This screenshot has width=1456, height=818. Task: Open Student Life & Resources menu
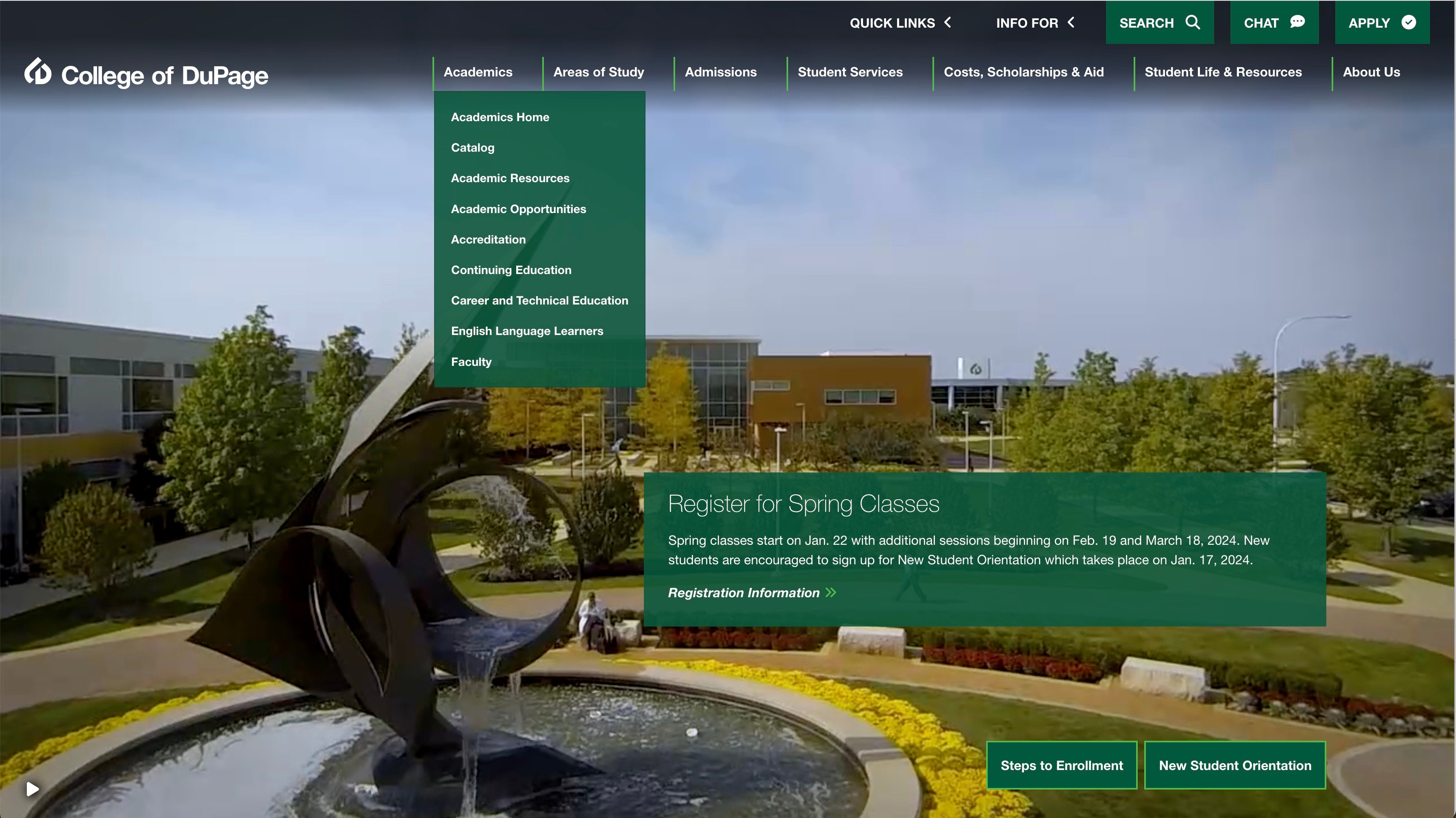coord(1223,72)
